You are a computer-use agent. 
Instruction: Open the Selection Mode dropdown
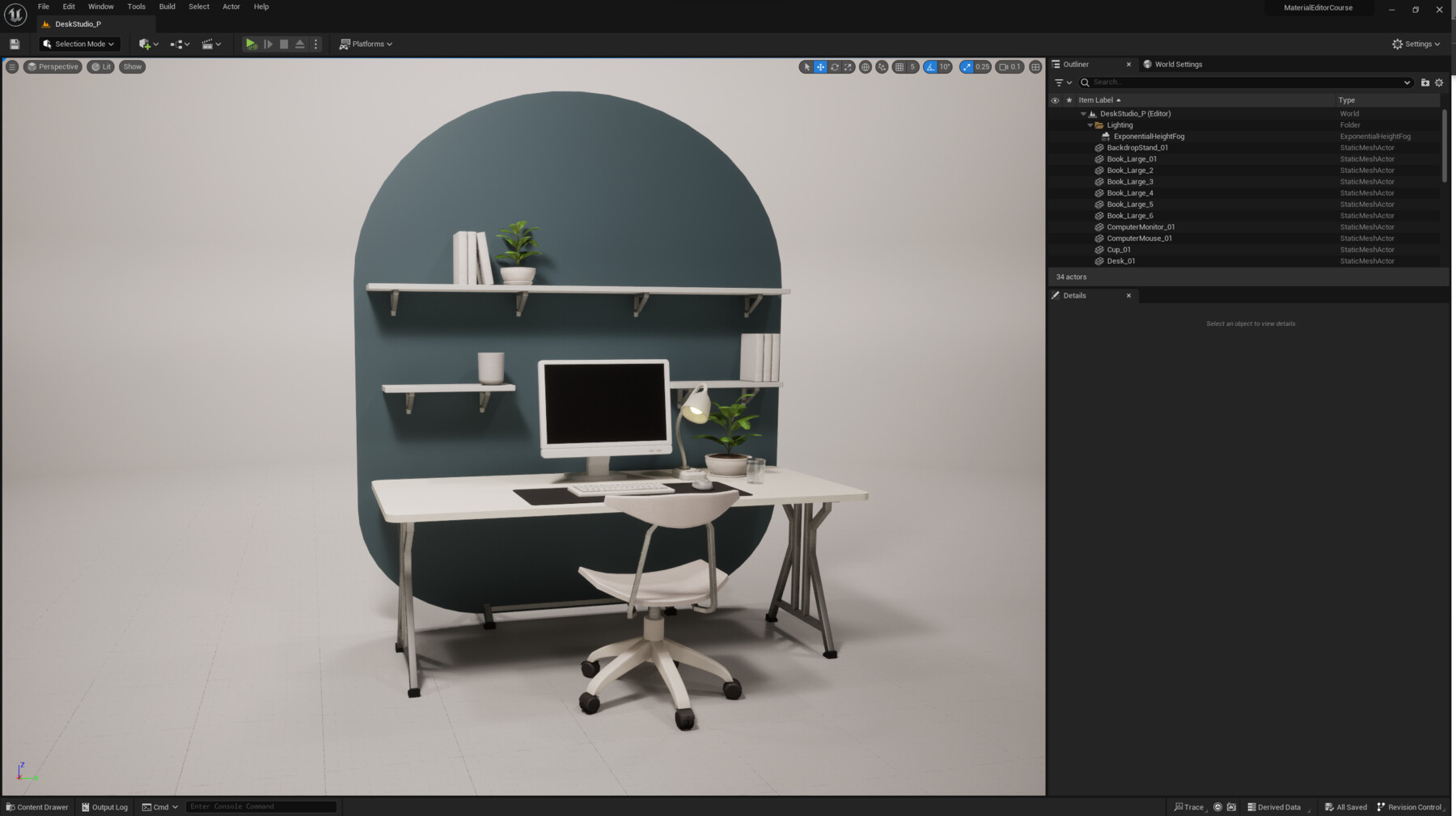(x=79, y=44)
